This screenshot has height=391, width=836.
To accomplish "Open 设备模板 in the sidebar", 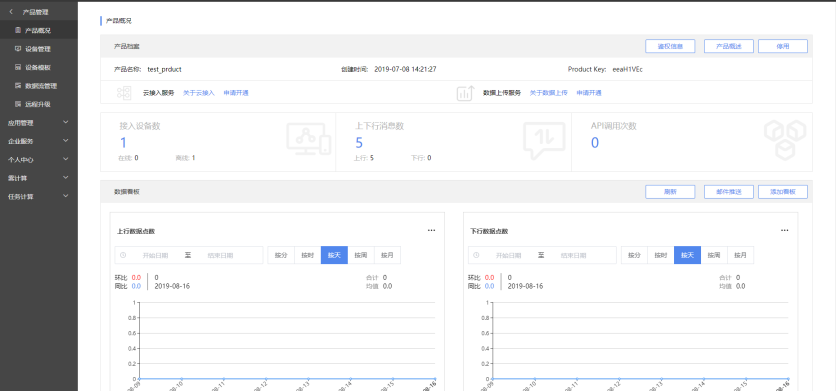I will [x=39, y=67].
